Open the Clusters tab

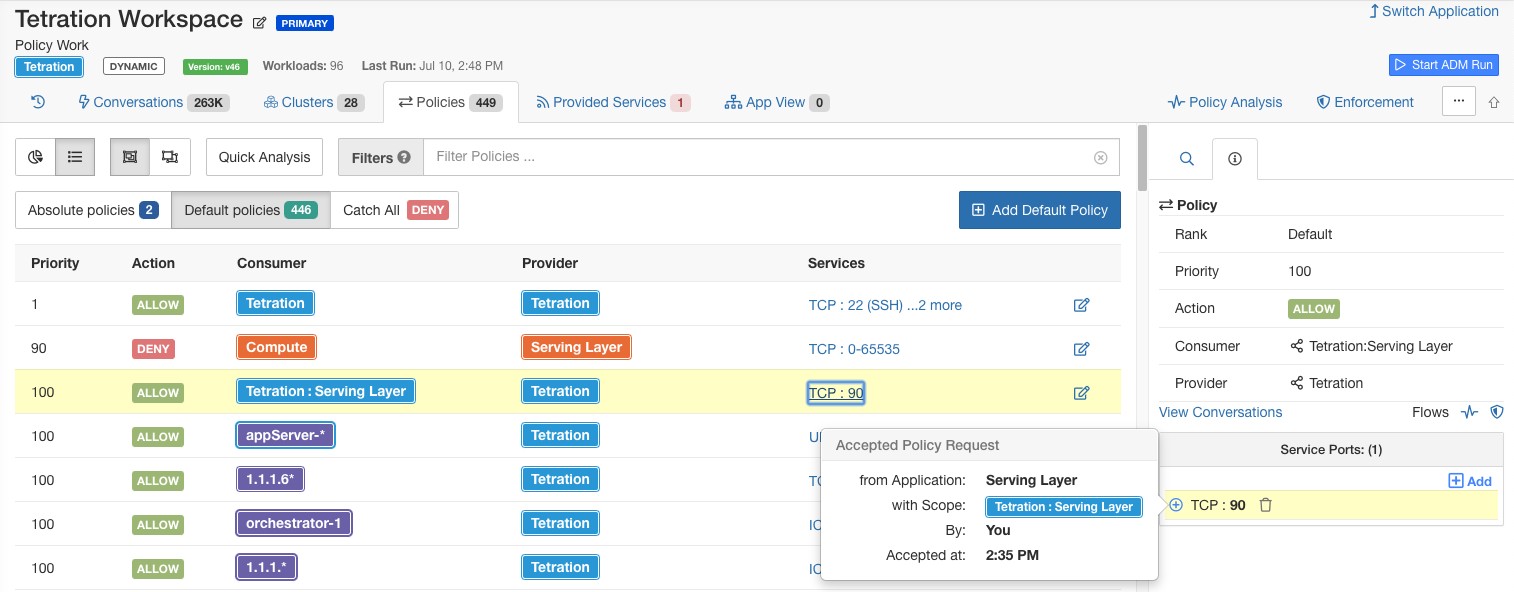point(313,102)
